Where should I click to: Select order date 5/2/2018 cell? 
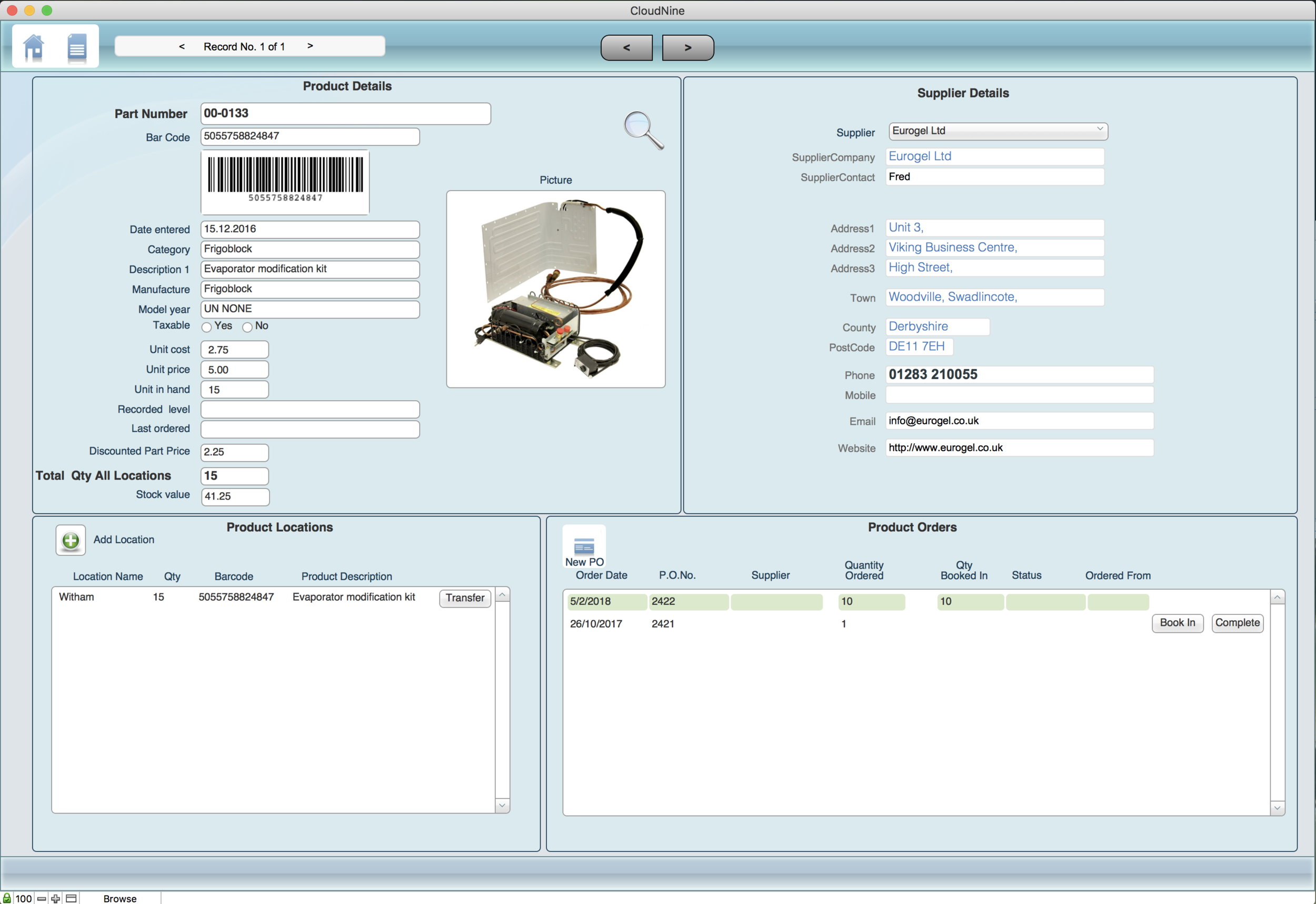point(607,602)
